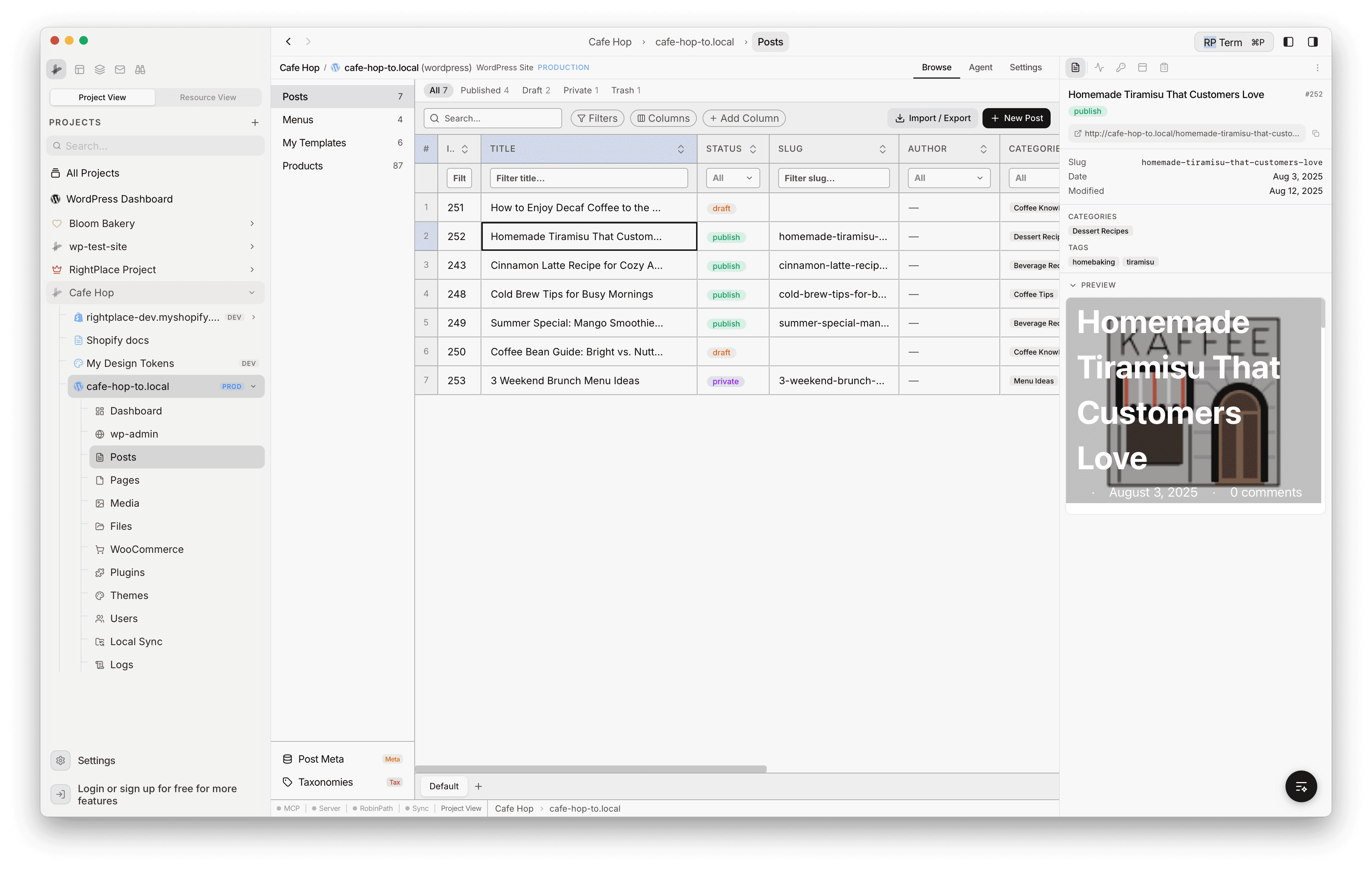Click the homebaking tag

pos(1093,262)
